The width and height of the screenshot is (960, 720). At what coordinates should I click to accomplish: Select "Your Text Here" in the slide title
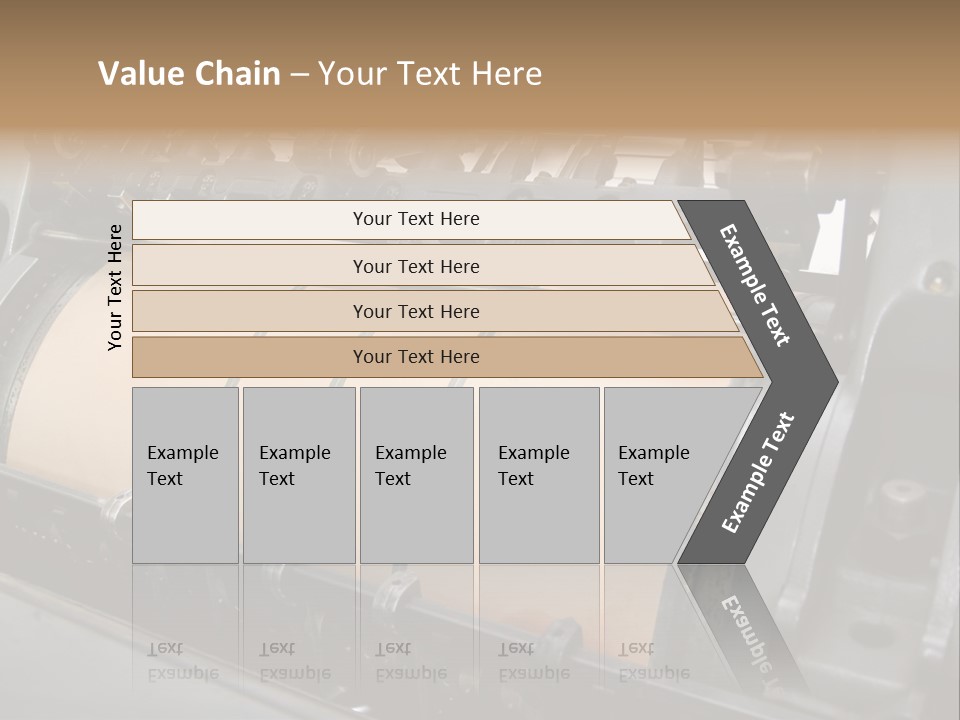[x=430, y=74]
